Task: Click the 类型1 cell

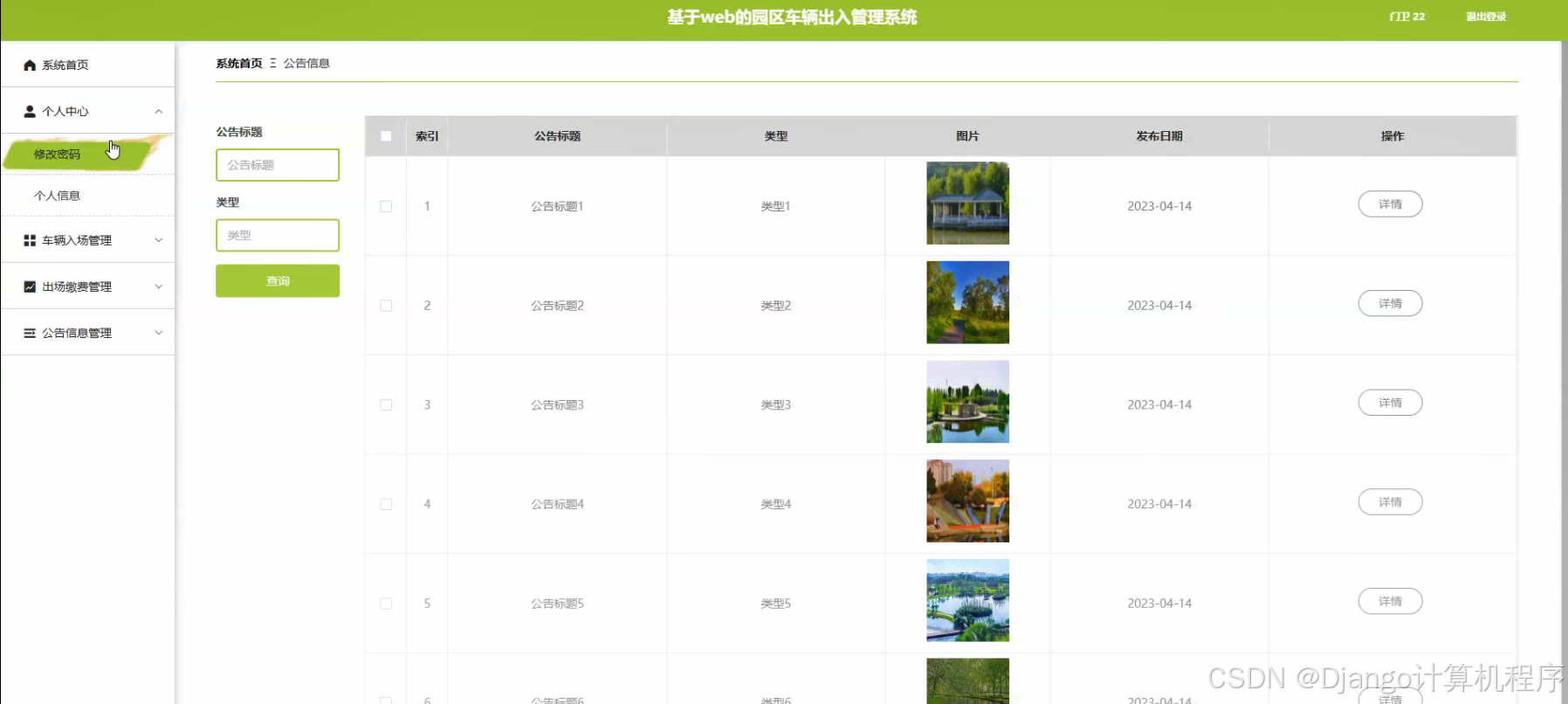Action: [x=775, y=206]
